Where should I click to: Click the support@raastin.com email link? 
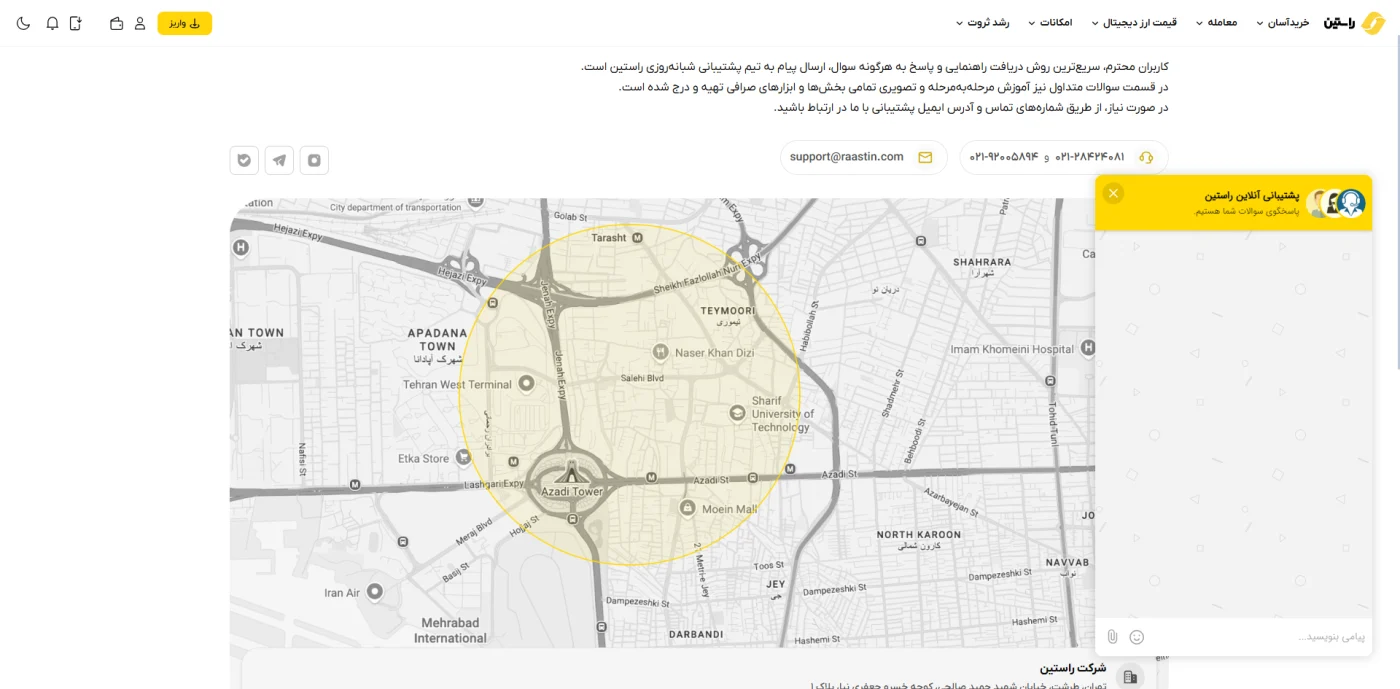[846, 157]
